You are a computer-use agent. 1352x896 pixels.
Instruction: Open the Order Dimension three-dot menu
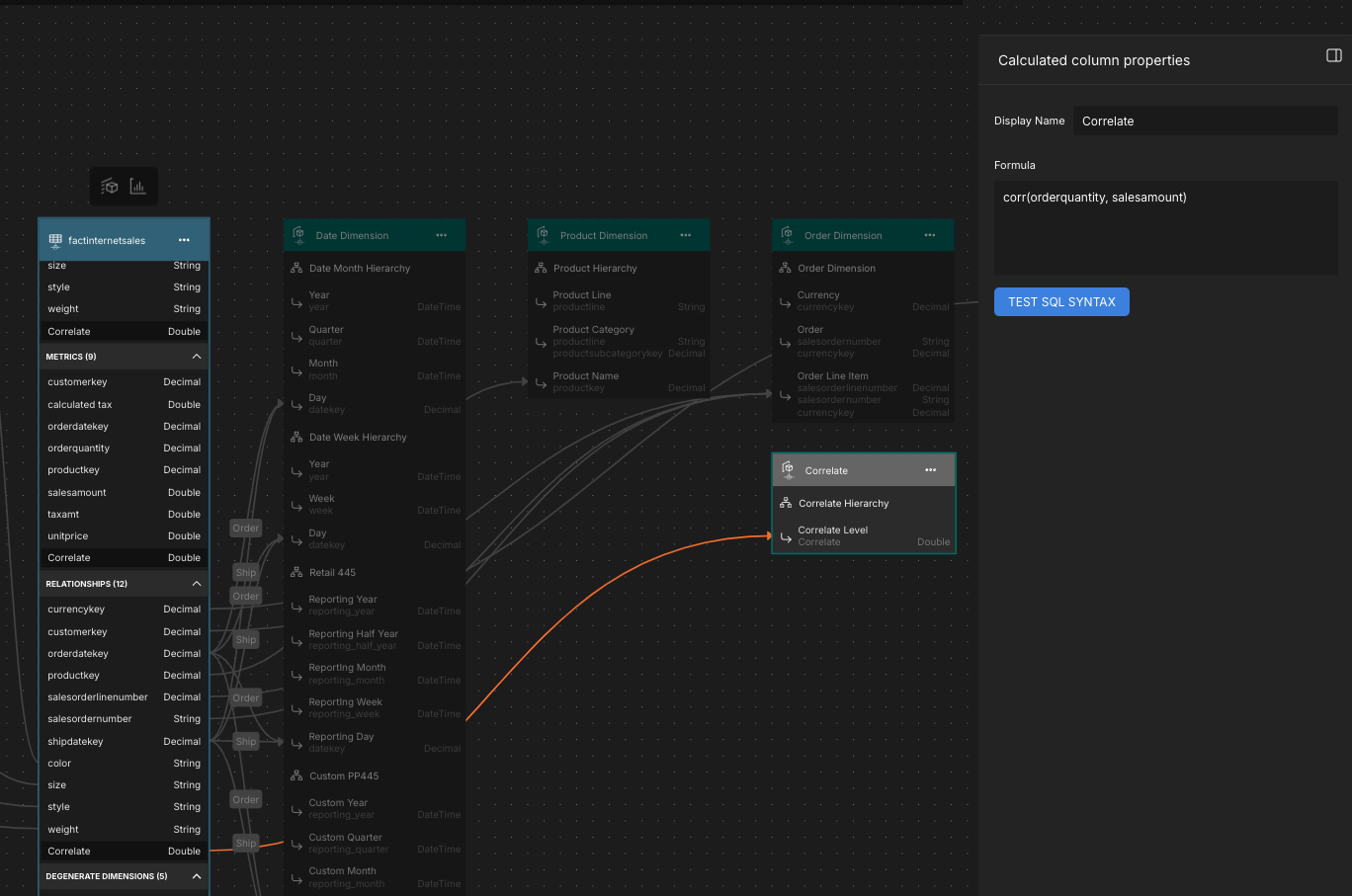[929, 235]
